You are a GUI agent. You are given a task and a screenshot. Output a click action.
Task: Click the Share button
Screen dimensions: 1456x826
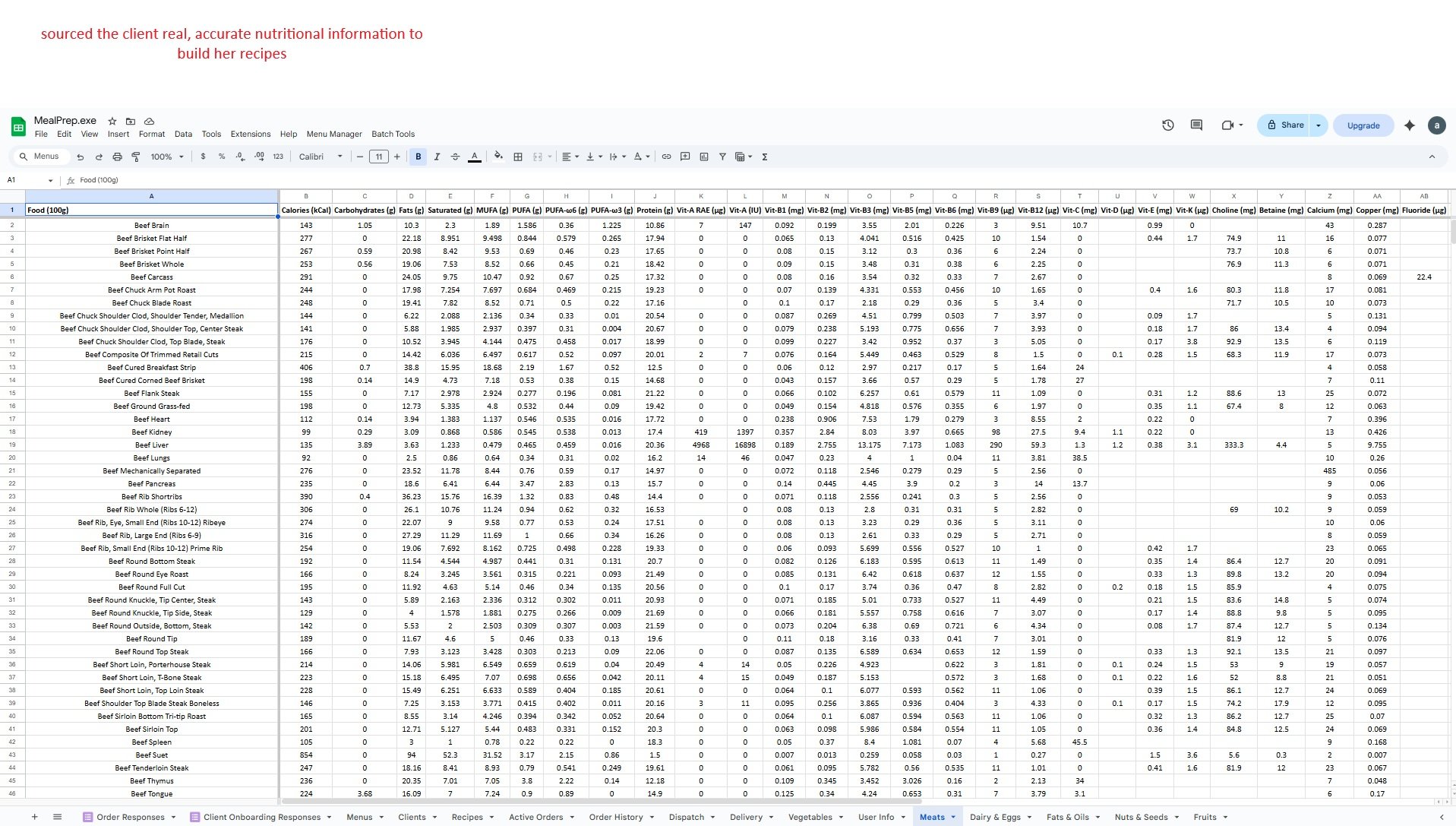pos(1287,125)
